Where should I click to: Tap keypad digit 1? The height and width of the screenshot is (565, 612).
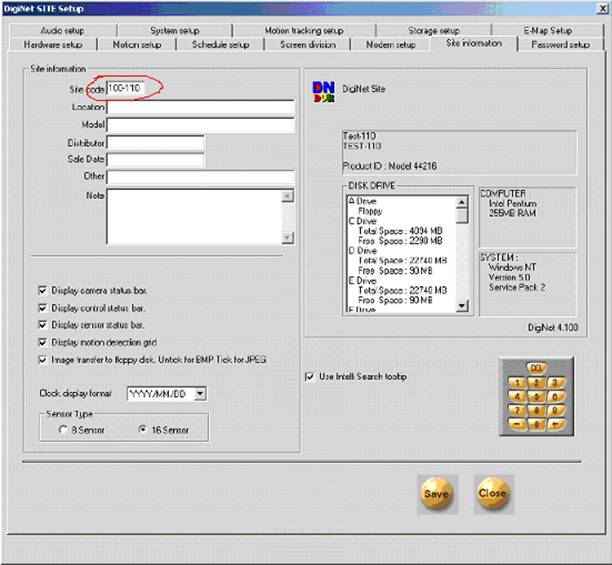point(518,382)
